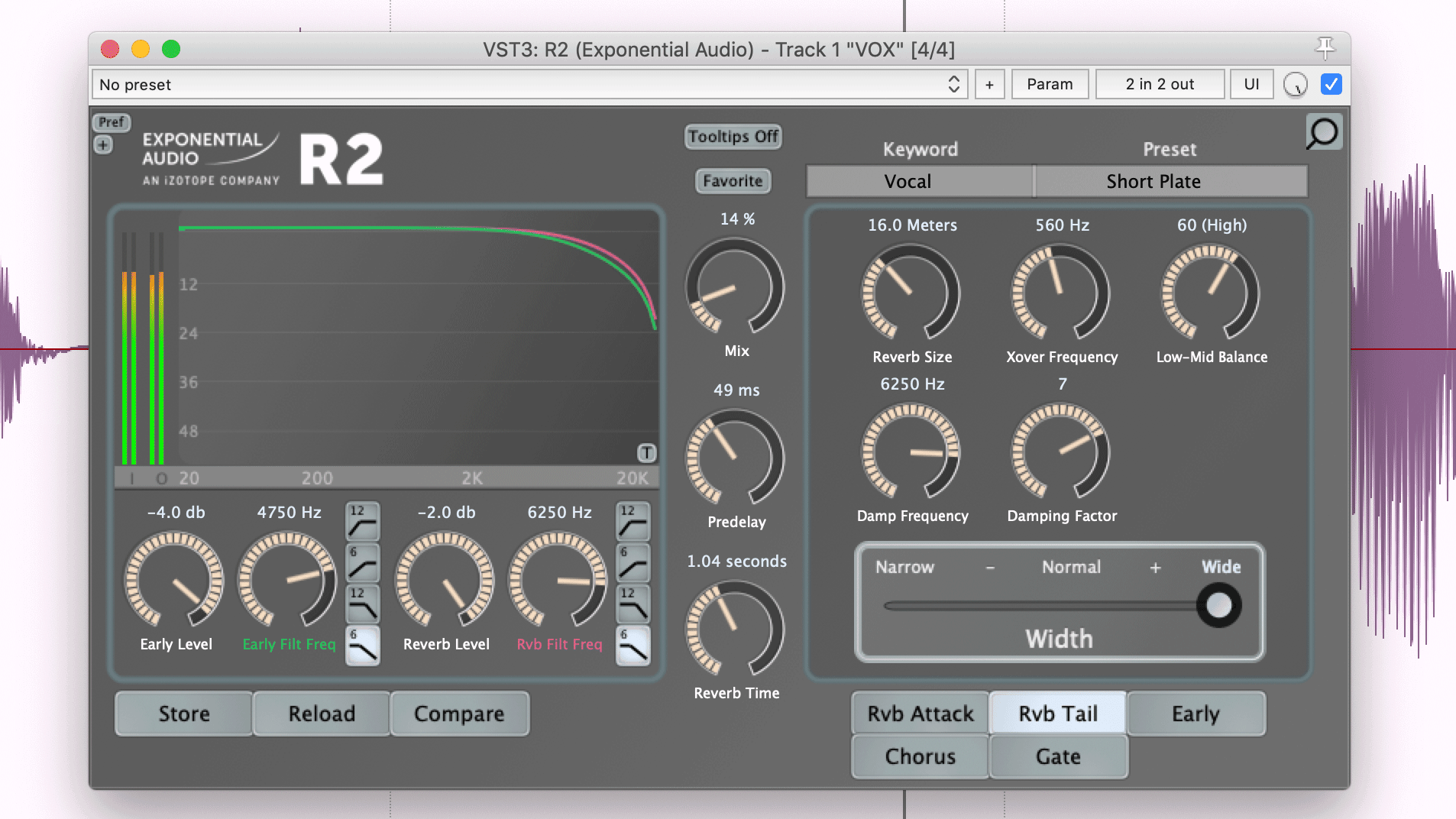Click the Mix knob
The width and height of the screenshot is (1456, 819).
click(735, 286)
